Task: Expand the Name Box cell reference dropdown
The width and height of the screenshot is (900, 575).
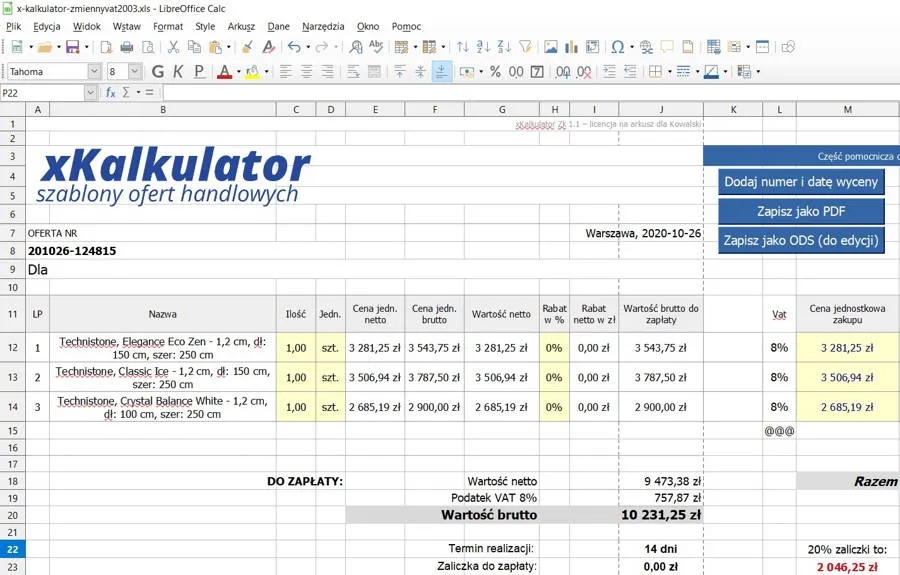Action: (x=90, y=92)
